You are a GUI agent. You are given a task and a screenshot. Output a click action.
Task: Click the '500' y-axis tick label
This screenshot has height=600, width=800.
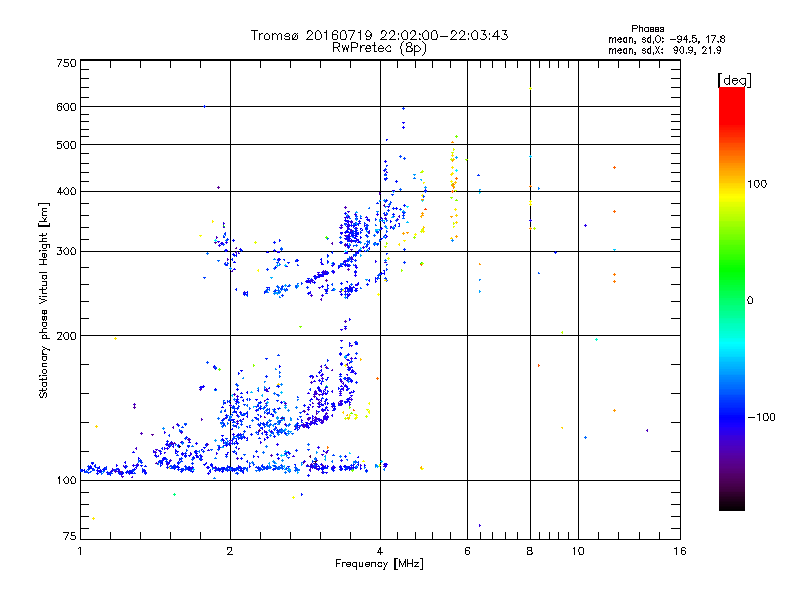(x=66, y=145)
